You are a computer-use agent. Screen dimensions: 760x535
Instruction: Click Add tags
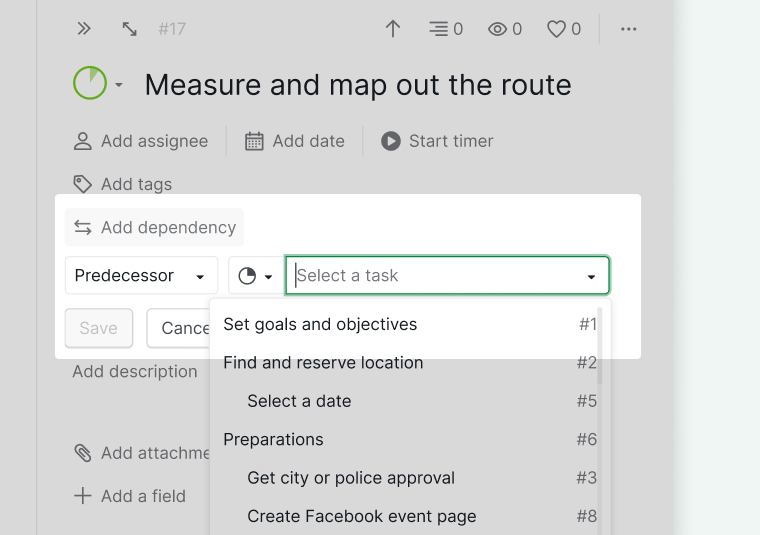pos(123,184)
